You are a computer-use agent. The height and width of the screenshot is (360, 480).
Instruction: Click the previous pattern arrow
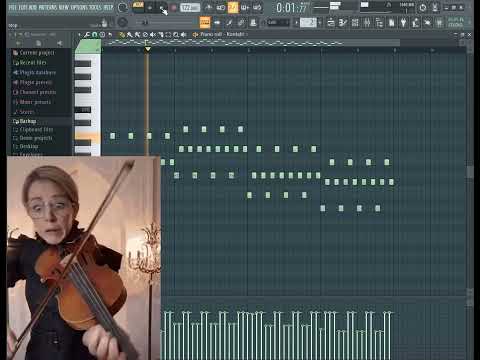point(296,22)
